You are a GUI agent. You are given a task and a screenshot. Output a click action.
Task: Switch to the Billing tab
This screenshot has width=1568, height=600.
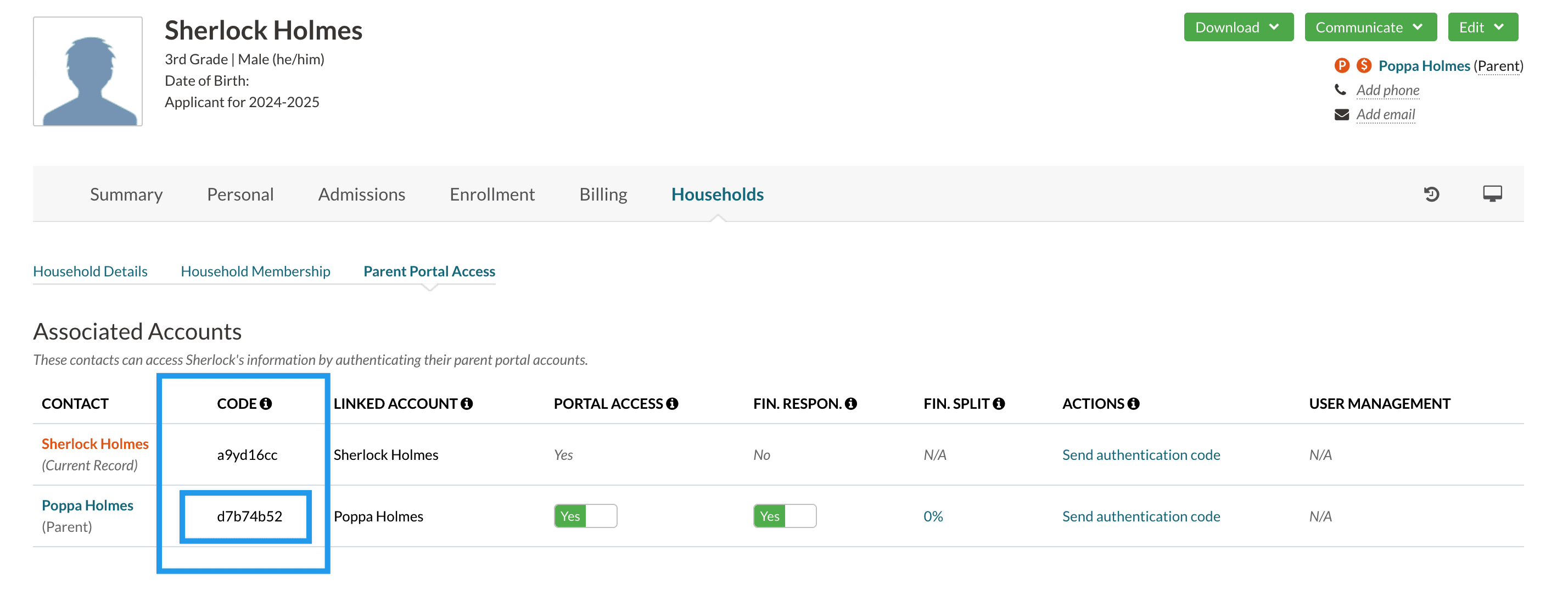coord(603,195)
